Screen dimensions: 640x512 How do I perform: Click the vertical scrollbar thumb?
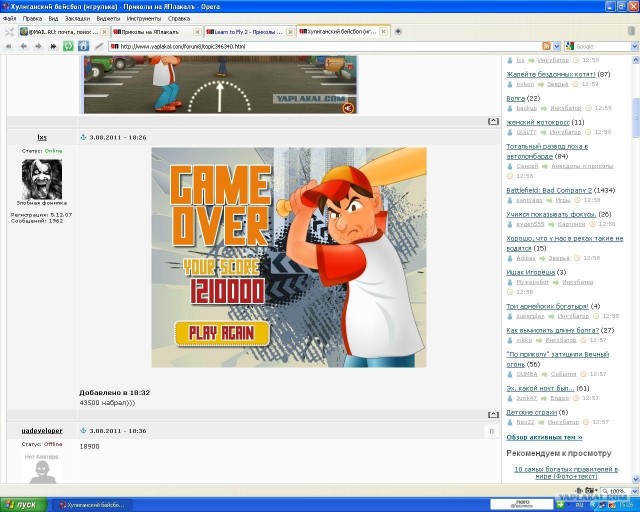pos(636,118)
